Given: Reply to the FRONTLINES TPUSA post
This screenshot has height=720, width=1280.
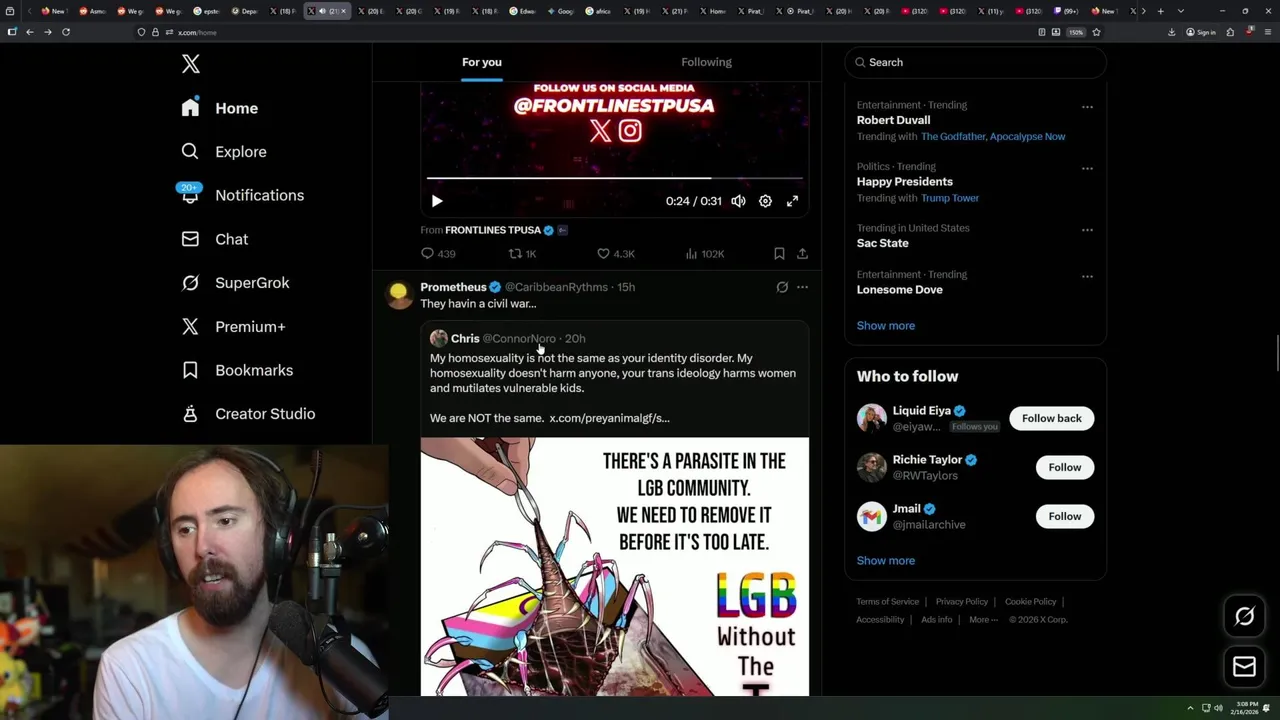Looking at the screenshot, I should pyautogui.click(x=438, y=254).
